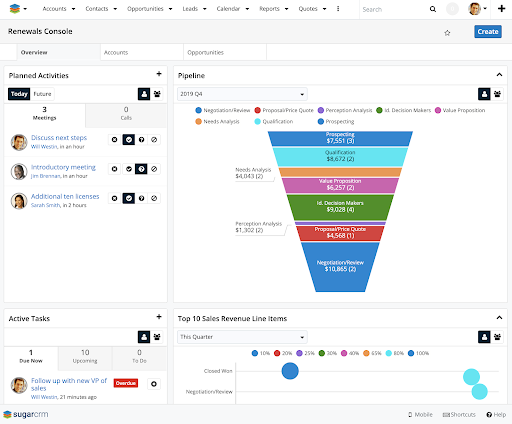This screenshot has height=424, width=512.
Task: Set no reply for Introductory meeting
Action: tap(154, 169)
